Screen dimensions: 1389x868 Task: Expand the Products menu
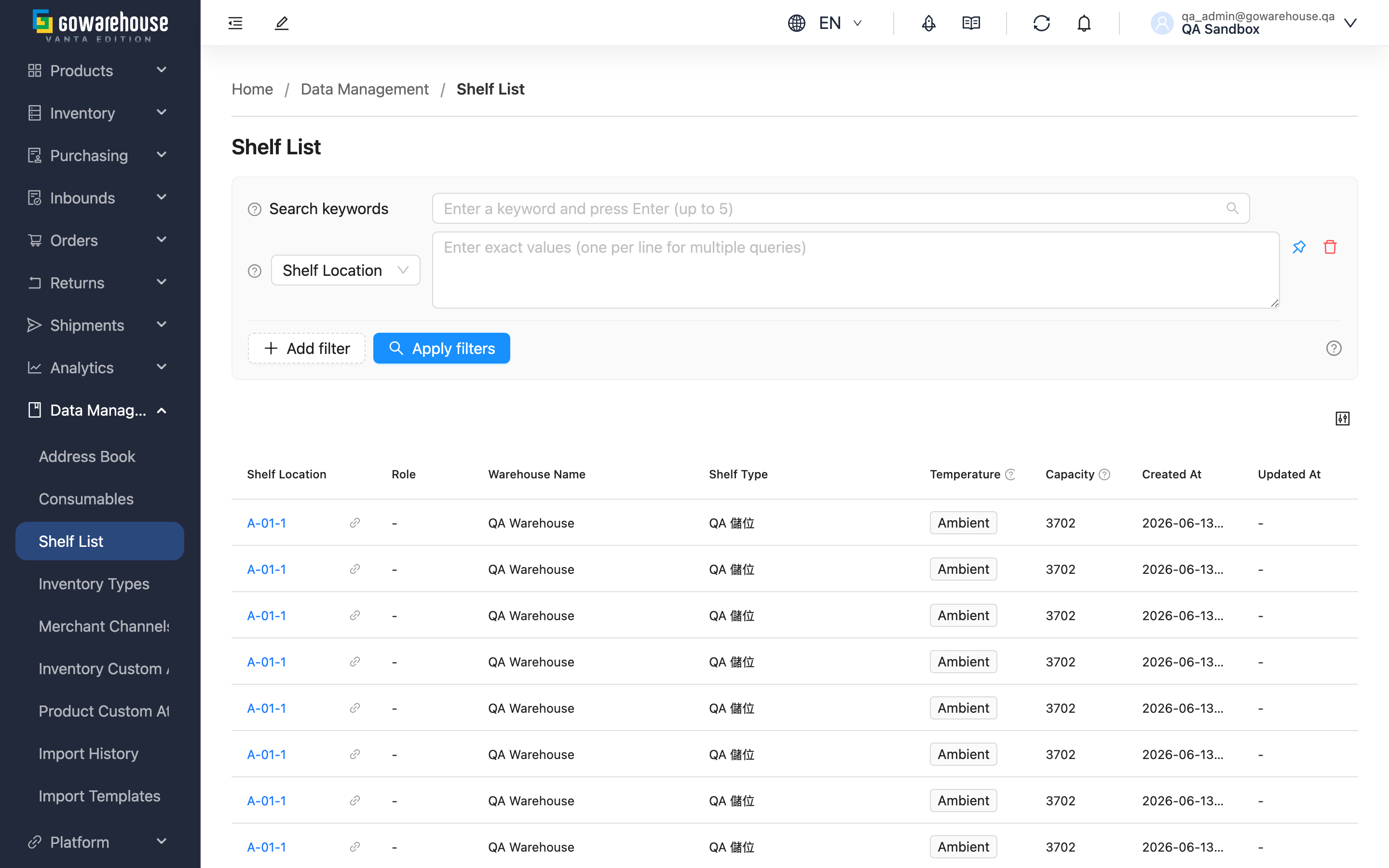pos(100,70)
